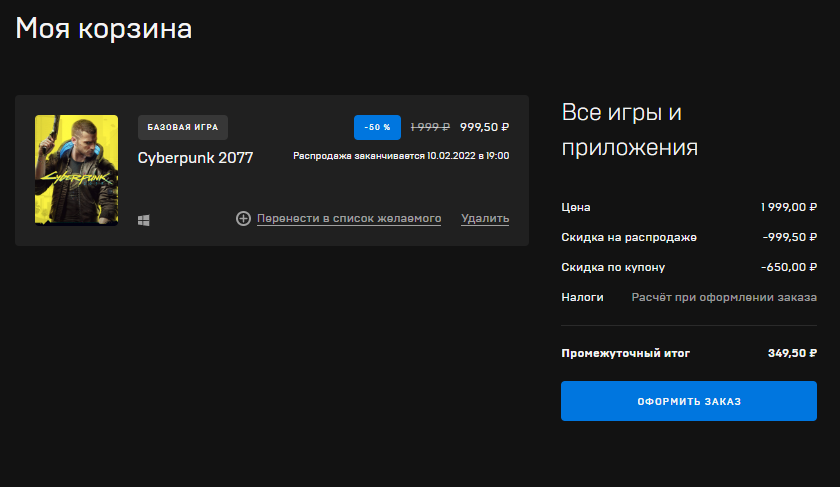Click the Скидка по купону label

pyautogui.click(x=613, y=267)
